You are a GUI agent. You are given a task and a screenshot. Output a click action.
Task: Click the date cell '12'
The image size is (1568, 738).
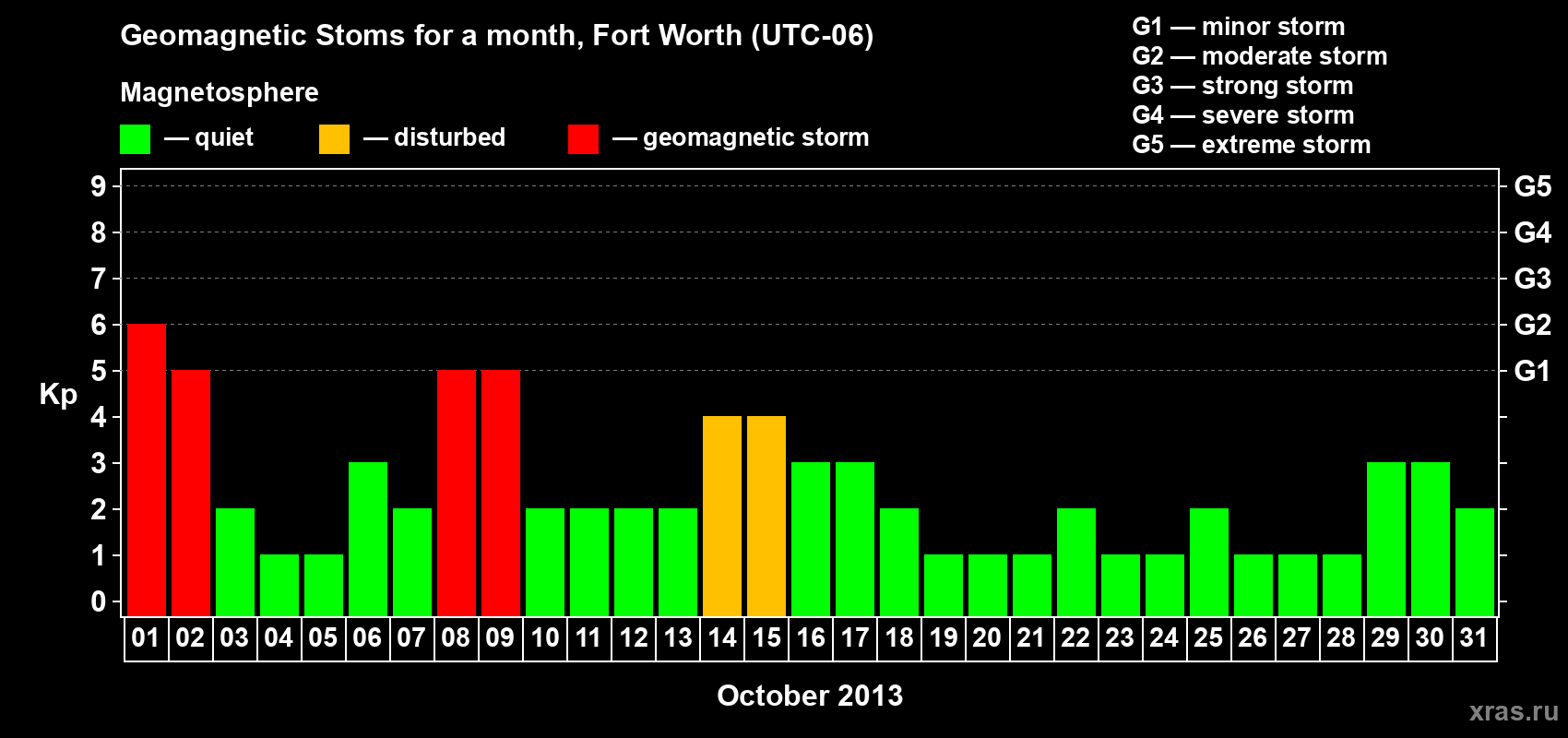634,638
